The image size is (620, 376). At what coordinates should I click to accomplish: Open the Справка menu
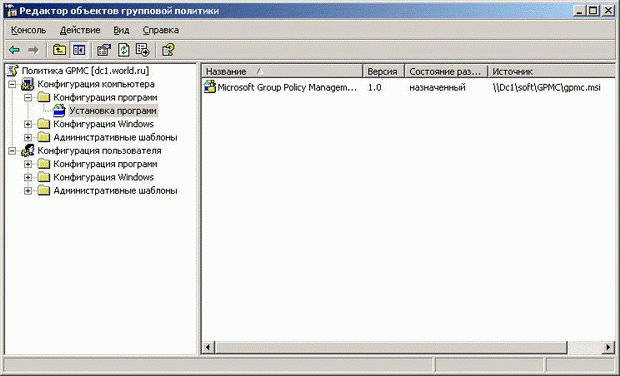pyautogui.click(x=161, y=30)
